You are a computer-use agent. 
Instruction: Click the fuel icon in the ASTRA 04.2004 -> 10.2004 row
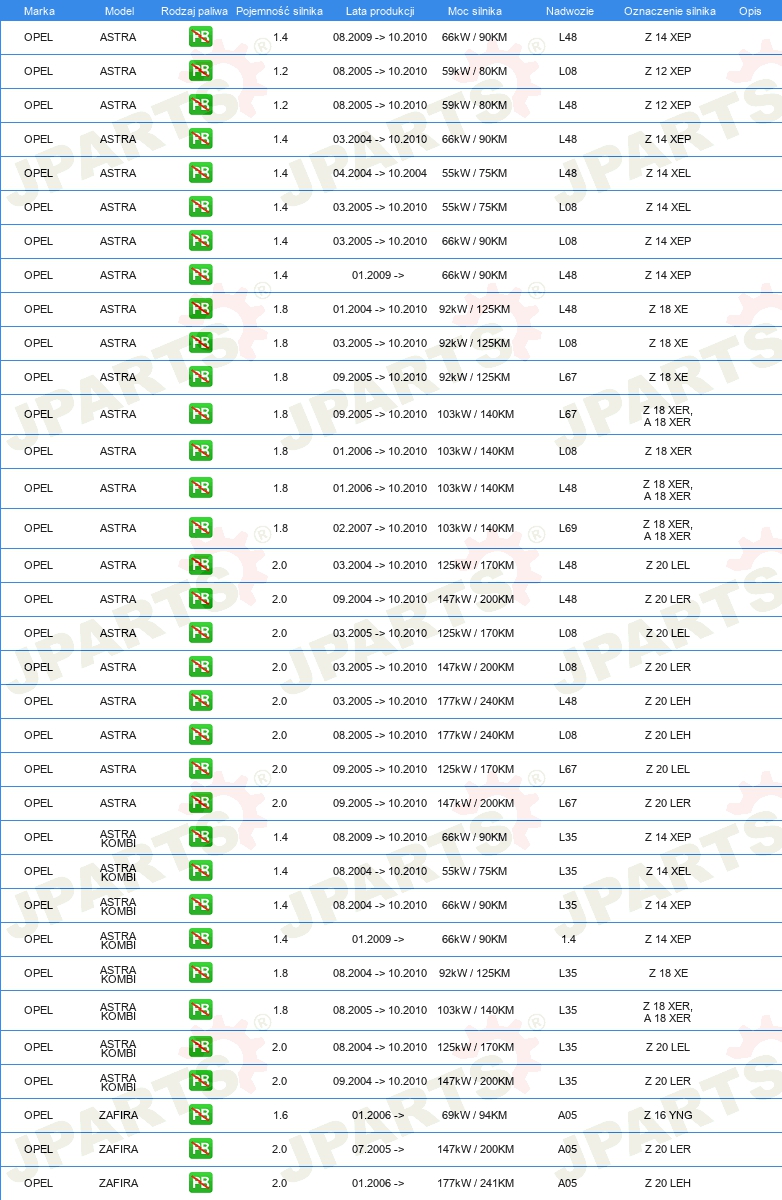pyautogui.click(x=201, y=173)
